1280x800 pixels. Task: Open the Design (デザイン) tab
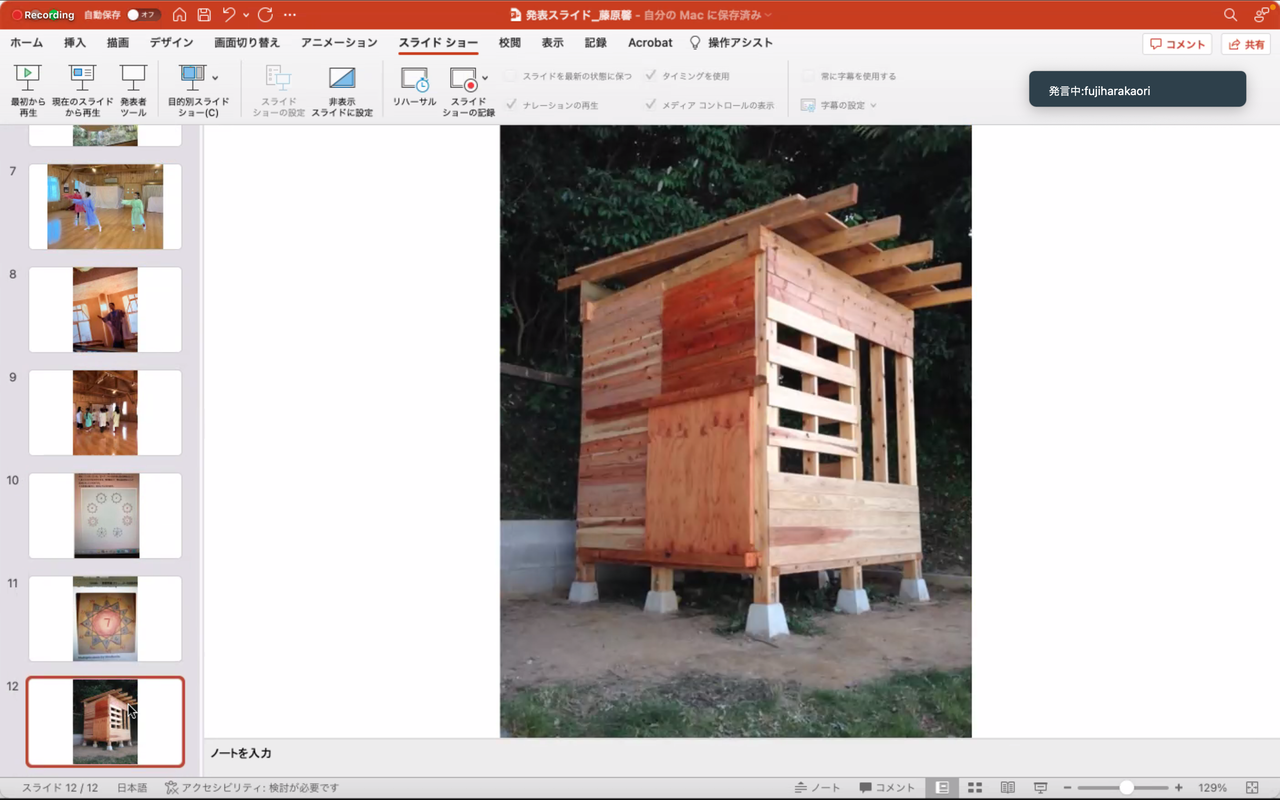(x=172, y=43)
